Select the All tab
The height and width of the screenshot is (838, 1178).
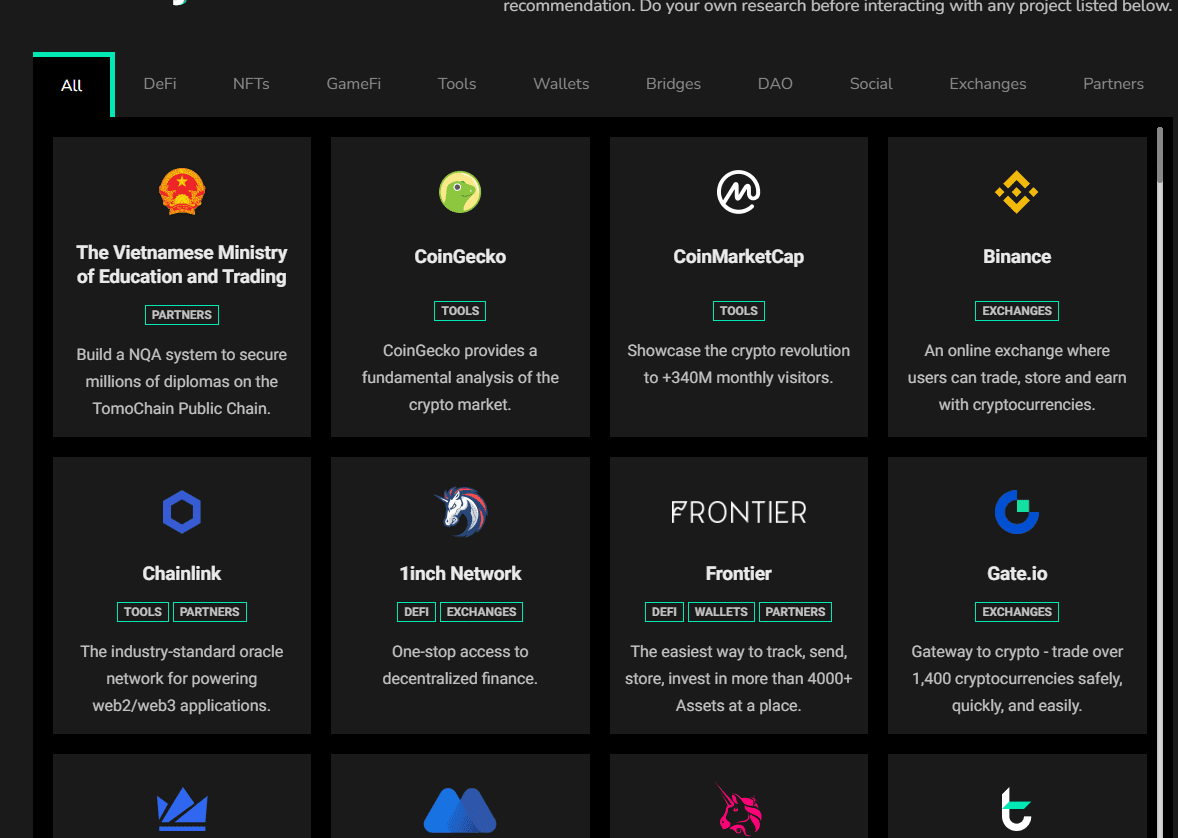[72, 85]
